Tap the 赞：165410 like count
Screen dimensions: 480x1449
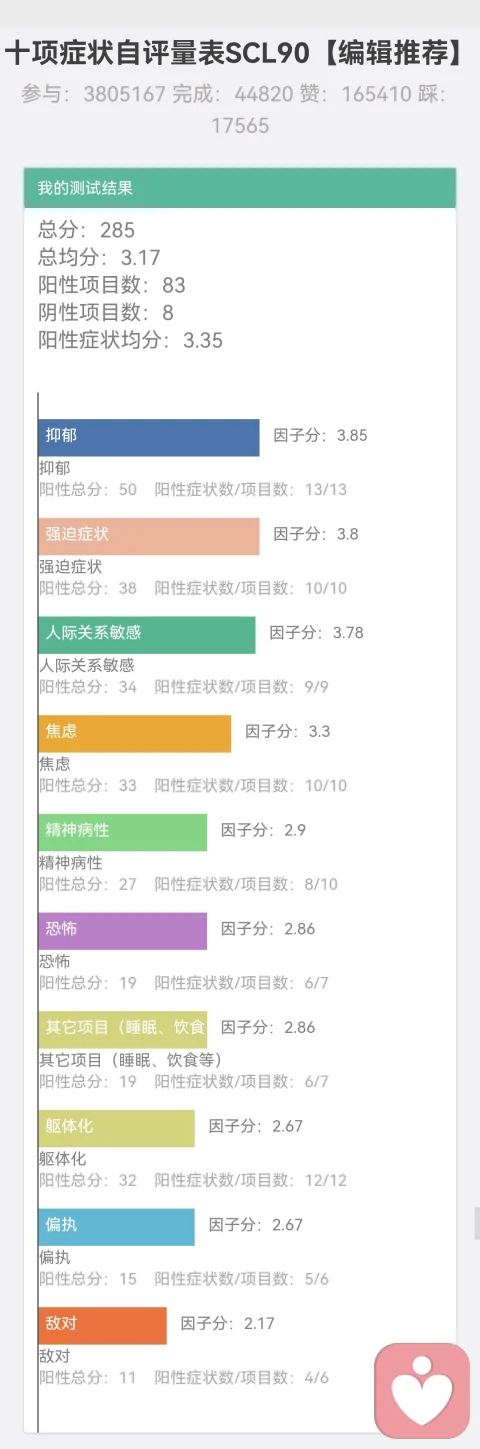point(355,95)
